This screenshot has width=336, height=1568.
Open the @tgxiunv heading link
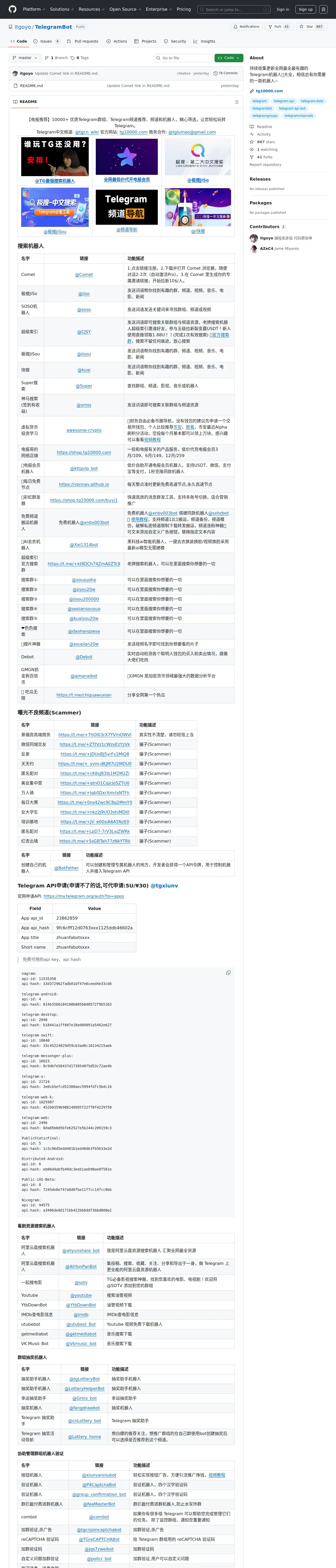coord(164,886)
